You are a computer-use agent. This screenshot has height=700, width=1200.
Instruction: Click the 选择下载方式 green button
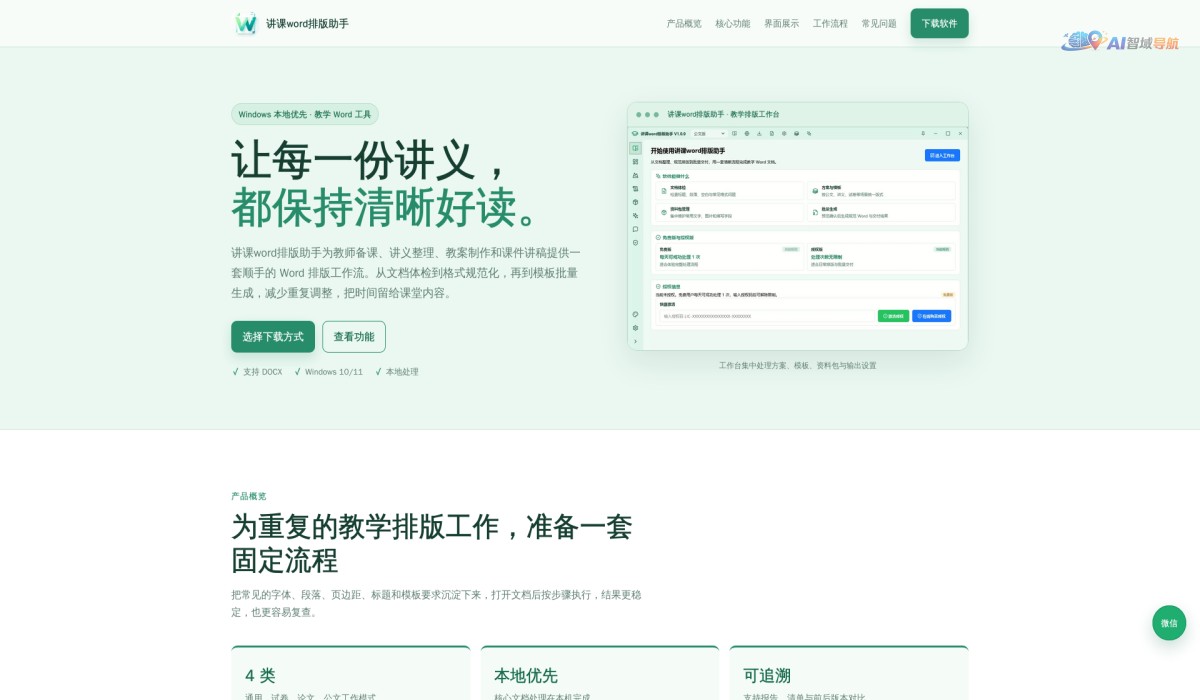[273, 337]
